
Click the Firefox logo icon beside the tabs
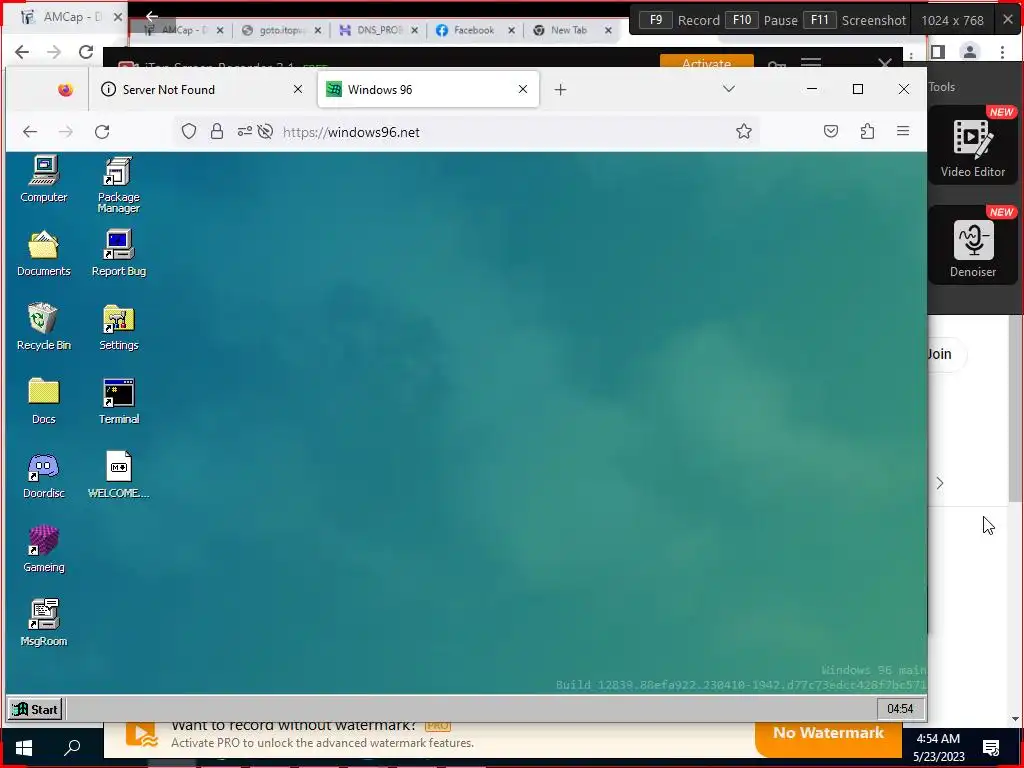click(x=65, y=89)
